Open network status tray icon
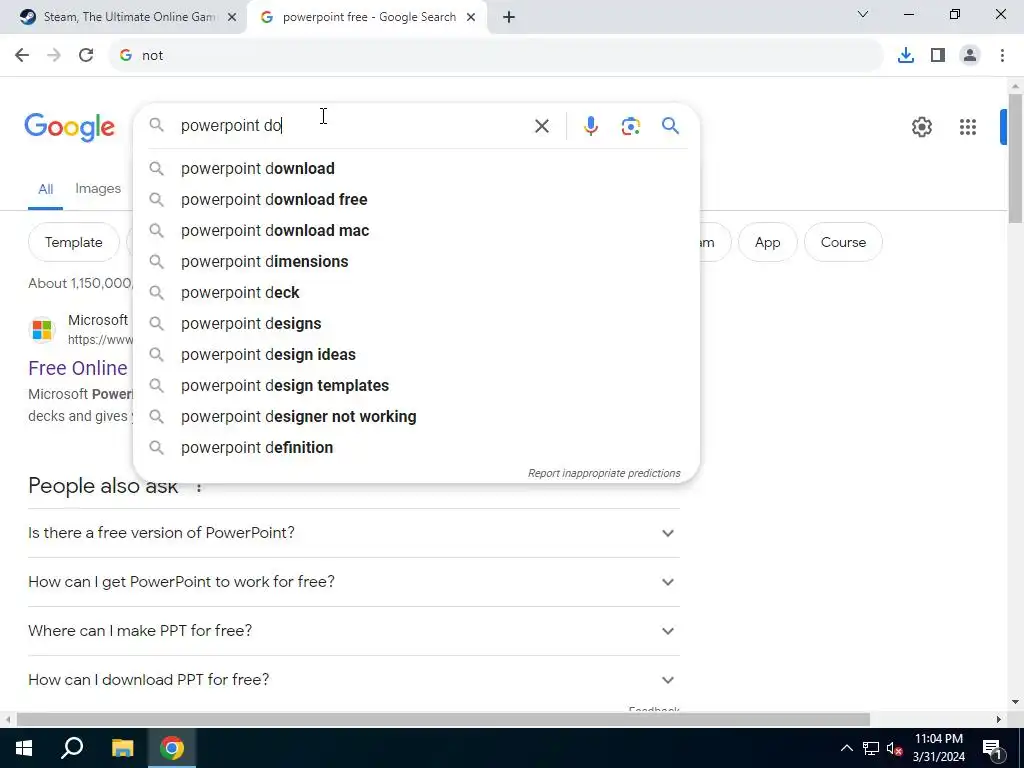1024x768 pixels. coord(871,748)
